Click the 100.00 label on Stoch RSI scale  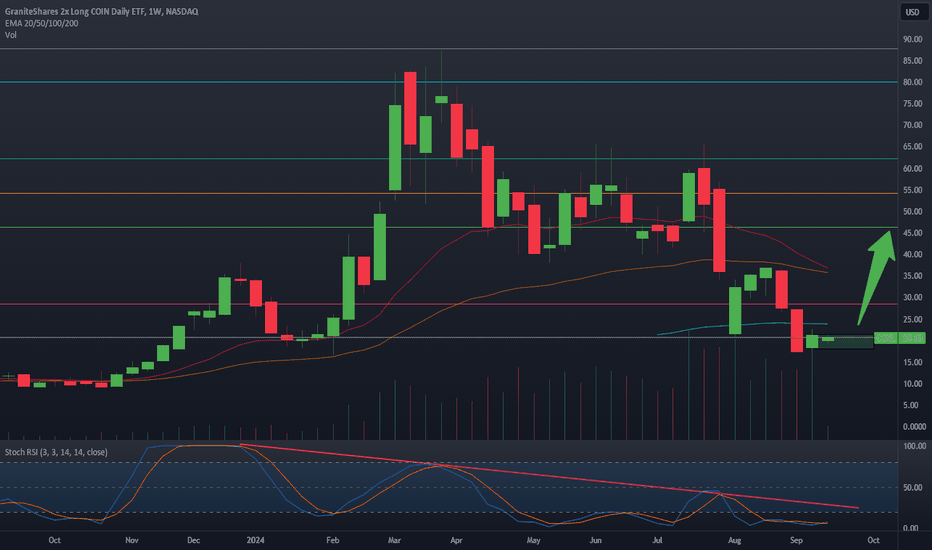tap(914, 446)
